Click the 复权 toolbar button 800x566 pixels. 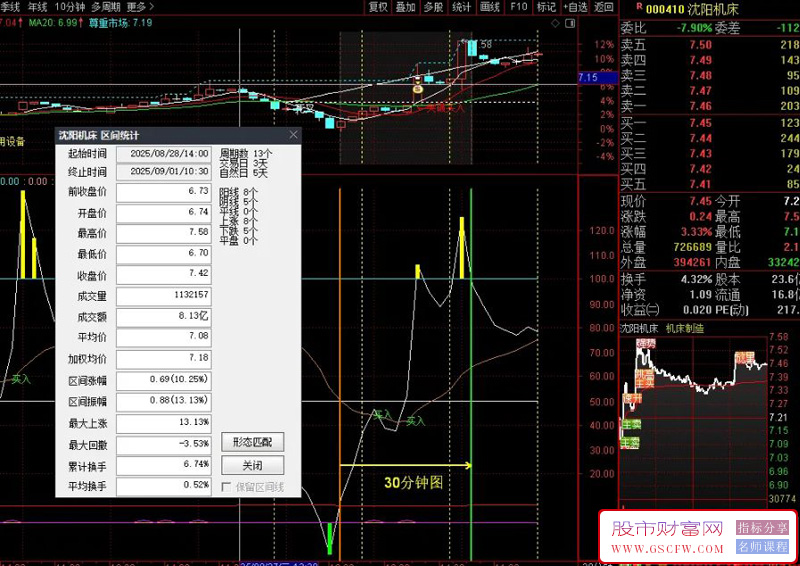[x=379, y=7]
